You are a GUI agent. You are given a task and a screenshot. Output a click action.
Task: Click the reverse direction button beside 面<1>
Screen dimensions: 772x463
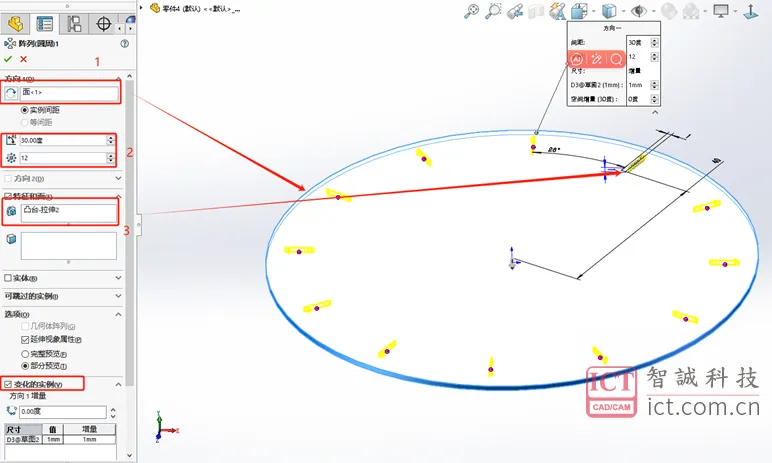11,93
